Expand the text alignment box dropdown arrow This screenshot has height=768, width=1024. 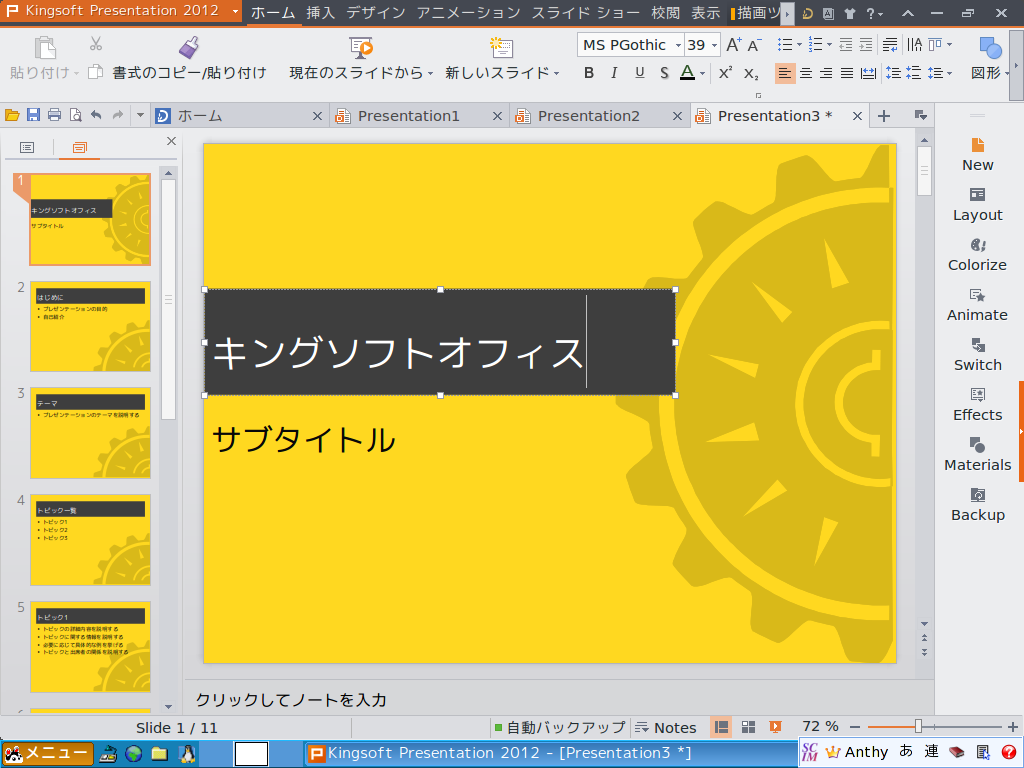point(949,44)
